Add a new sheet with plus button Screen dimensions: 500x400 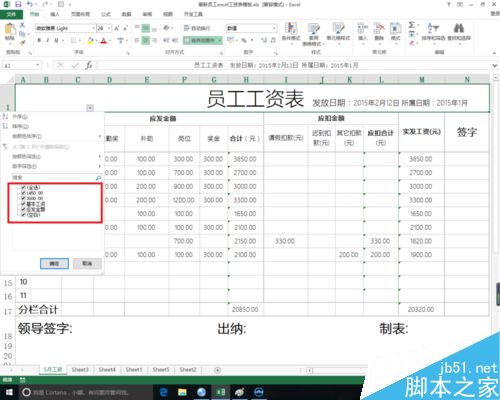(x=217, y=370)
